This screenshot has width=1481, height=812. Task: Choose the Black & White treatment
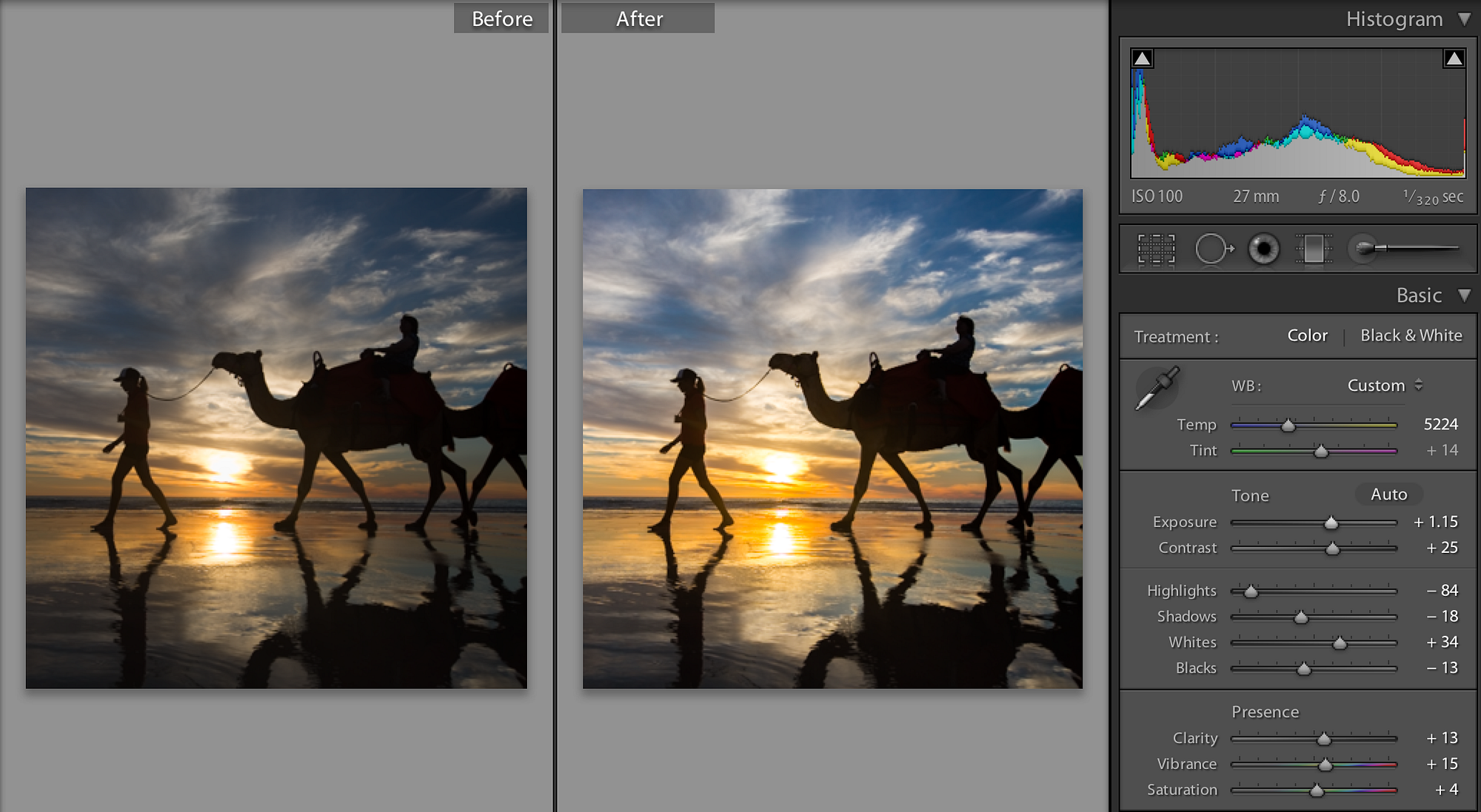click(x=1411, y=335)
